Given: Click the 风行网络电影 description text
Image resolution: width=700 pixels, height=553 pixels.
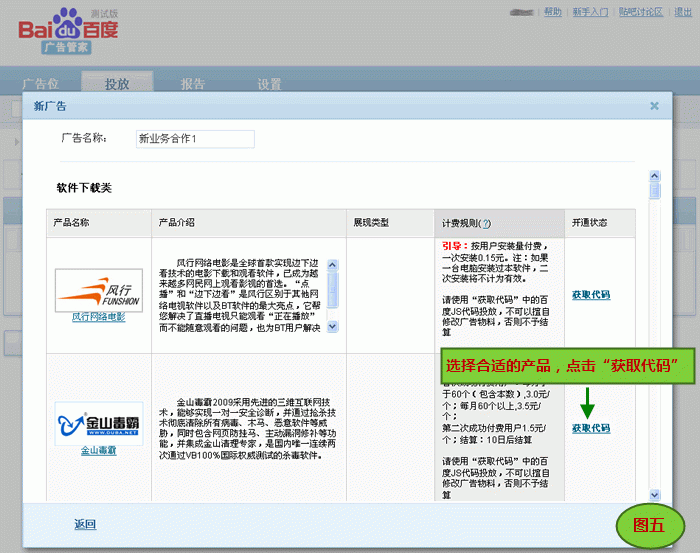Looking at the screenshot, I should click(240, 295).
